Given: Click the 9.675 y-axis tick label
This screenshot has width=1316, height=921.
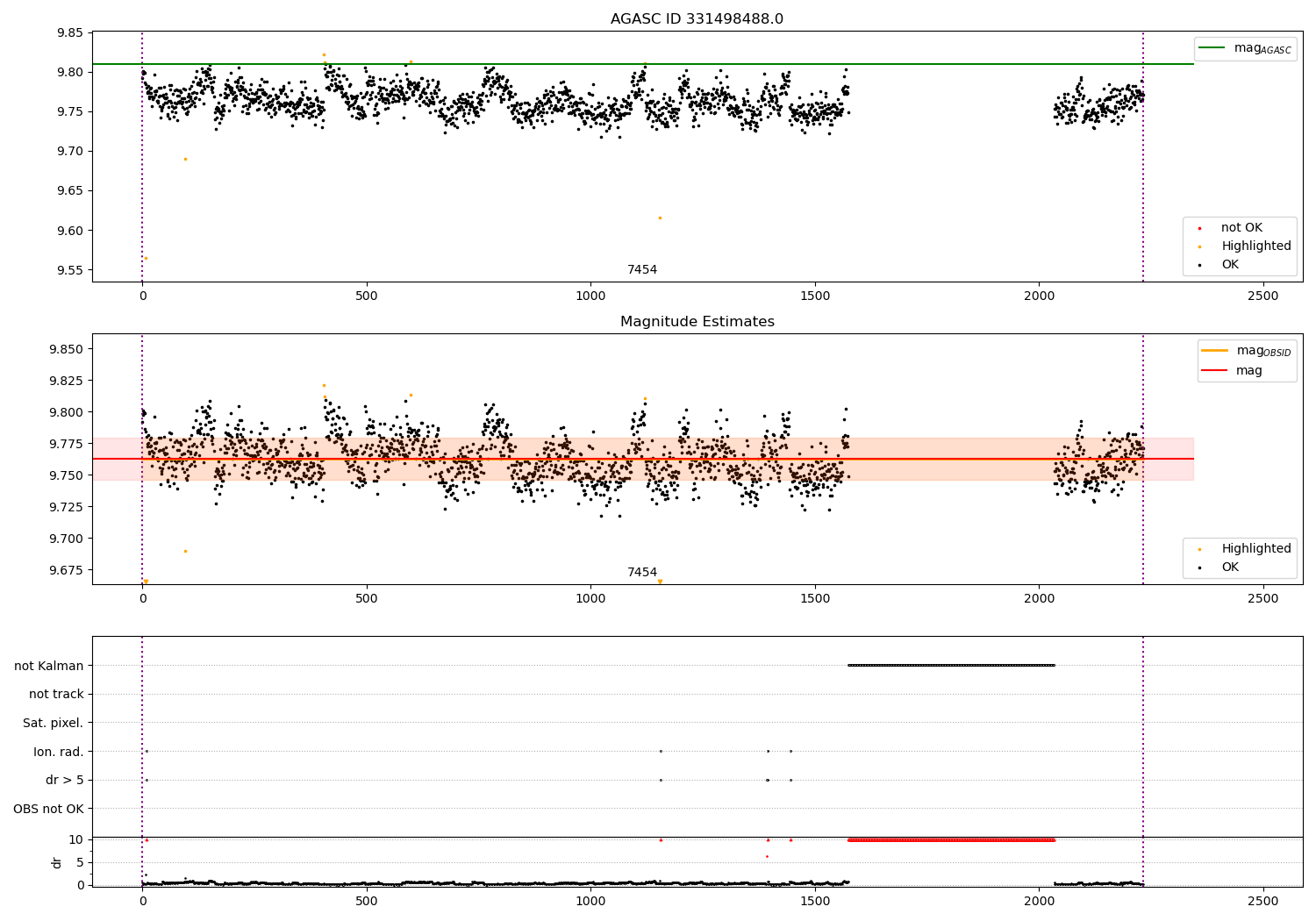Looking at the screenshot, I should pyautogui.click(x=66, y=571).
